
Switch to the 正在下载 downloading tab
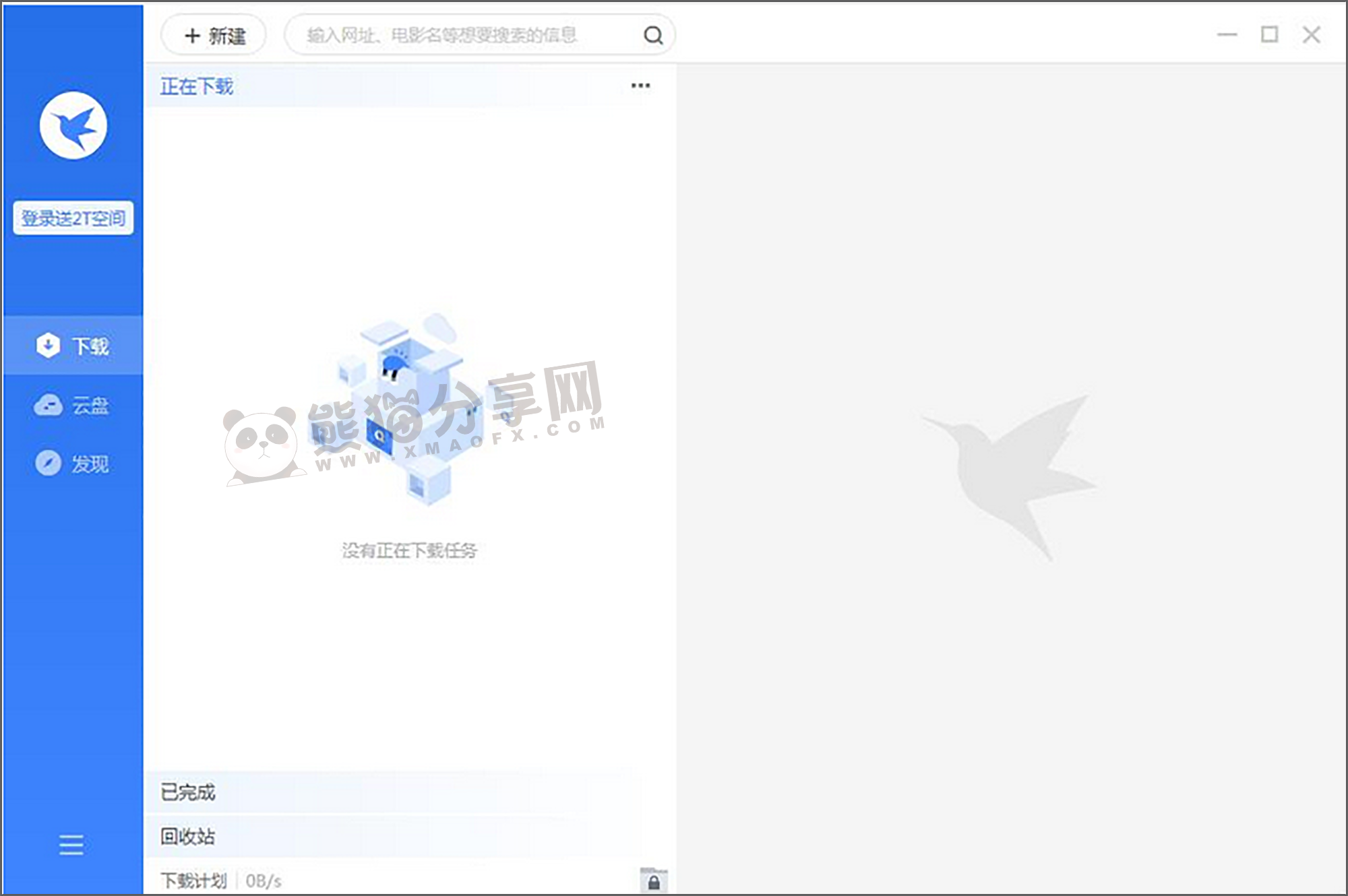(197, 86)
